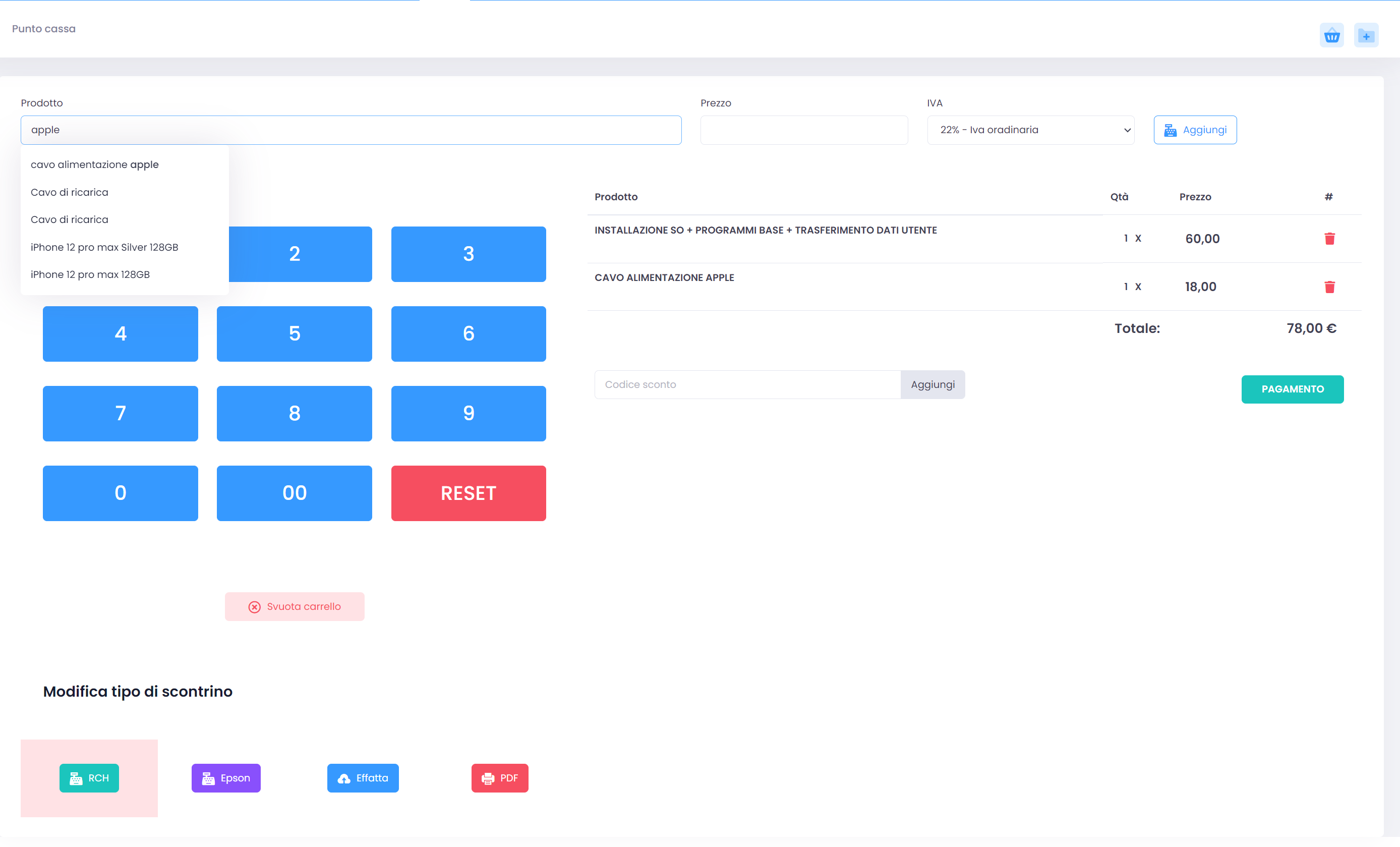This screenshot has height=847, width=1400.
Task: Click the add-folder icon in the header
Action: [x=1366, y=36]
